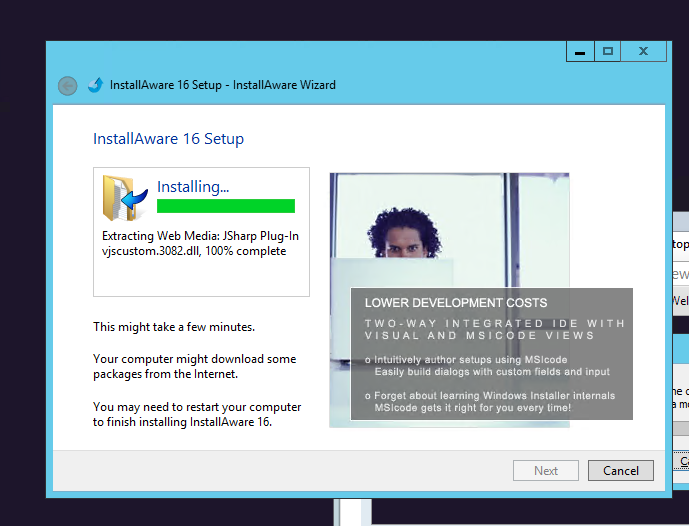Click 'This might take a few minutes.' text

174,327
